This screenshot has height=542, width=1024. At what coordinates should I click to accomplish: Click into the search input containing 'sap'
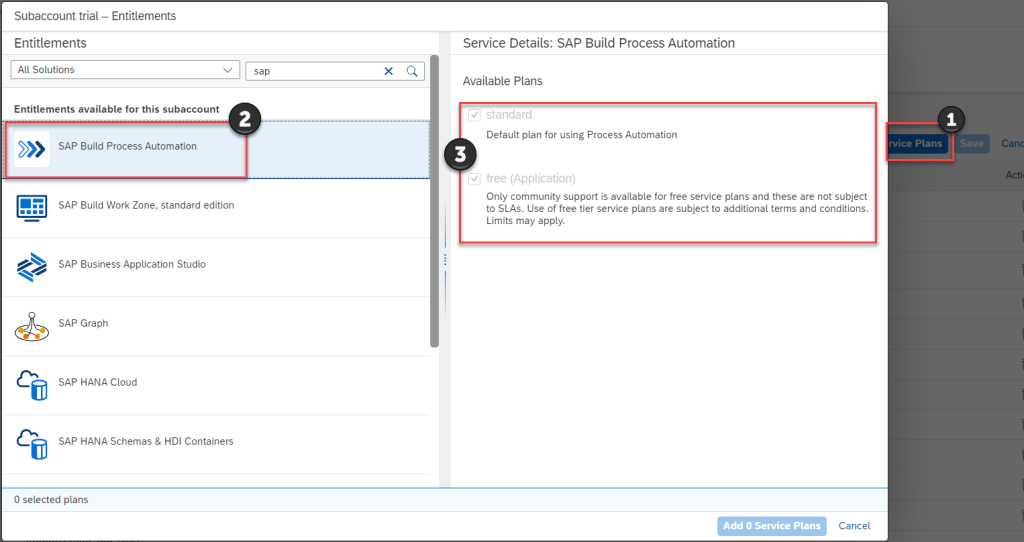312,71
